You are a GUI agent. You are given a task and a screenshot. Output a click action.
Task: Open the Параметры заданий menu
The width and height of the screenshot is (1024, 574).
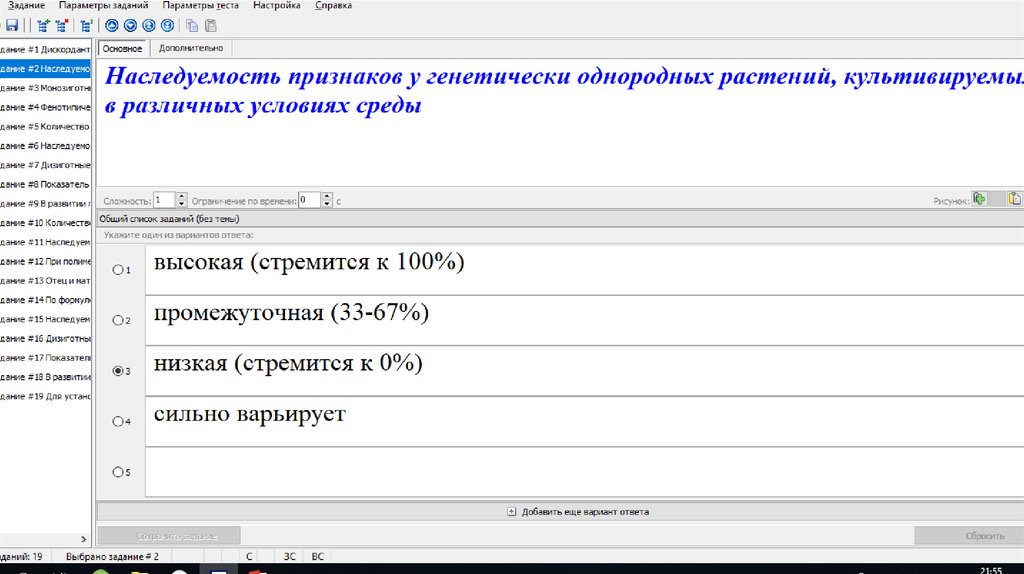pos(103,6)
